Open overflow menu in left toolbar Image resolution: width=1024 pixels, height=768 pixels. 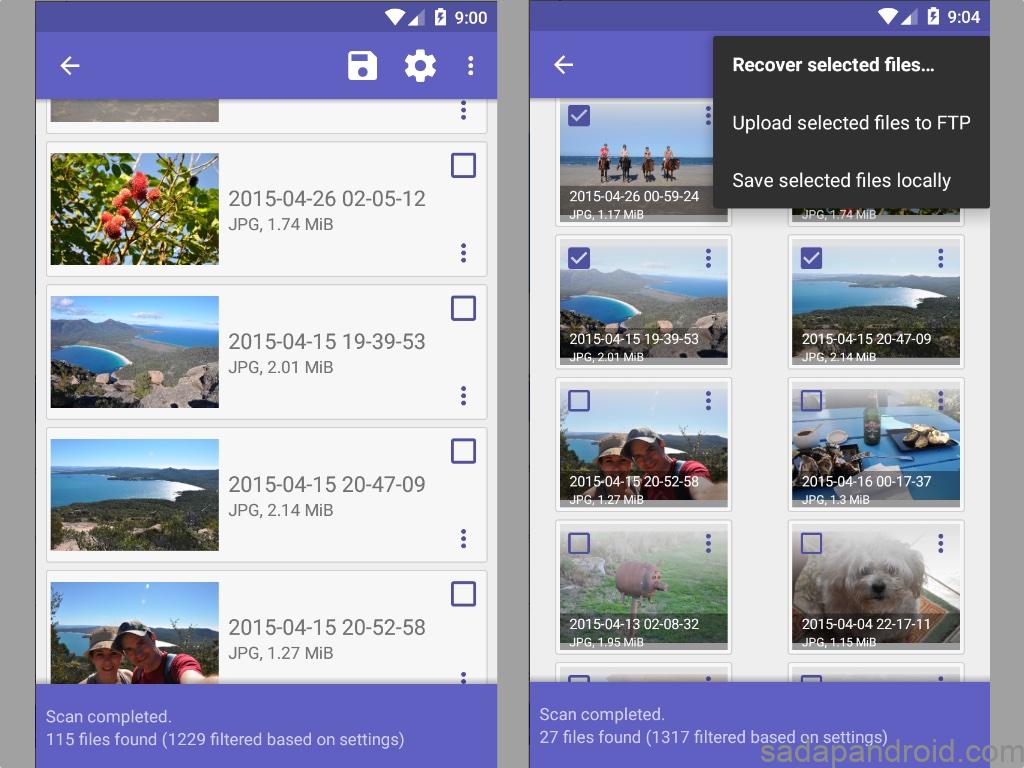pyautogui.click(x=471, y=66)
